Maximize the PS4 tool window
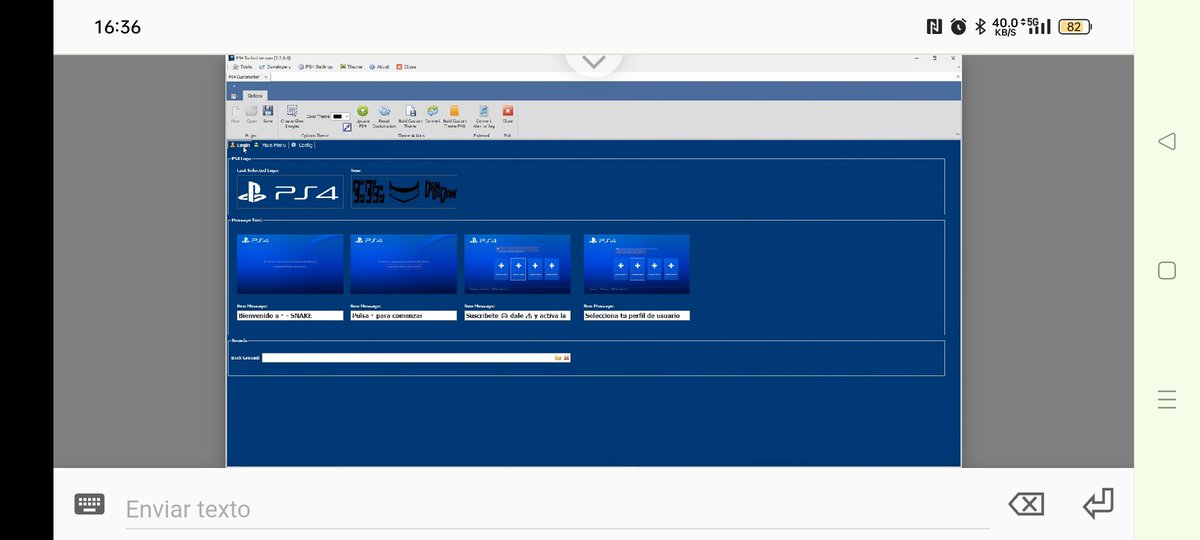Image resolution: width=1200 pixels, height=540 pixels. (934, 58)
